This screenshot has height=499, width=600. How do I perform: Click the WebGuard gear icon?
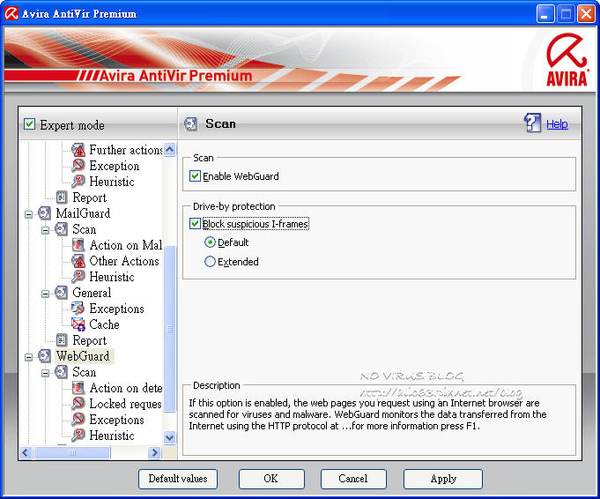pos(44,356)
